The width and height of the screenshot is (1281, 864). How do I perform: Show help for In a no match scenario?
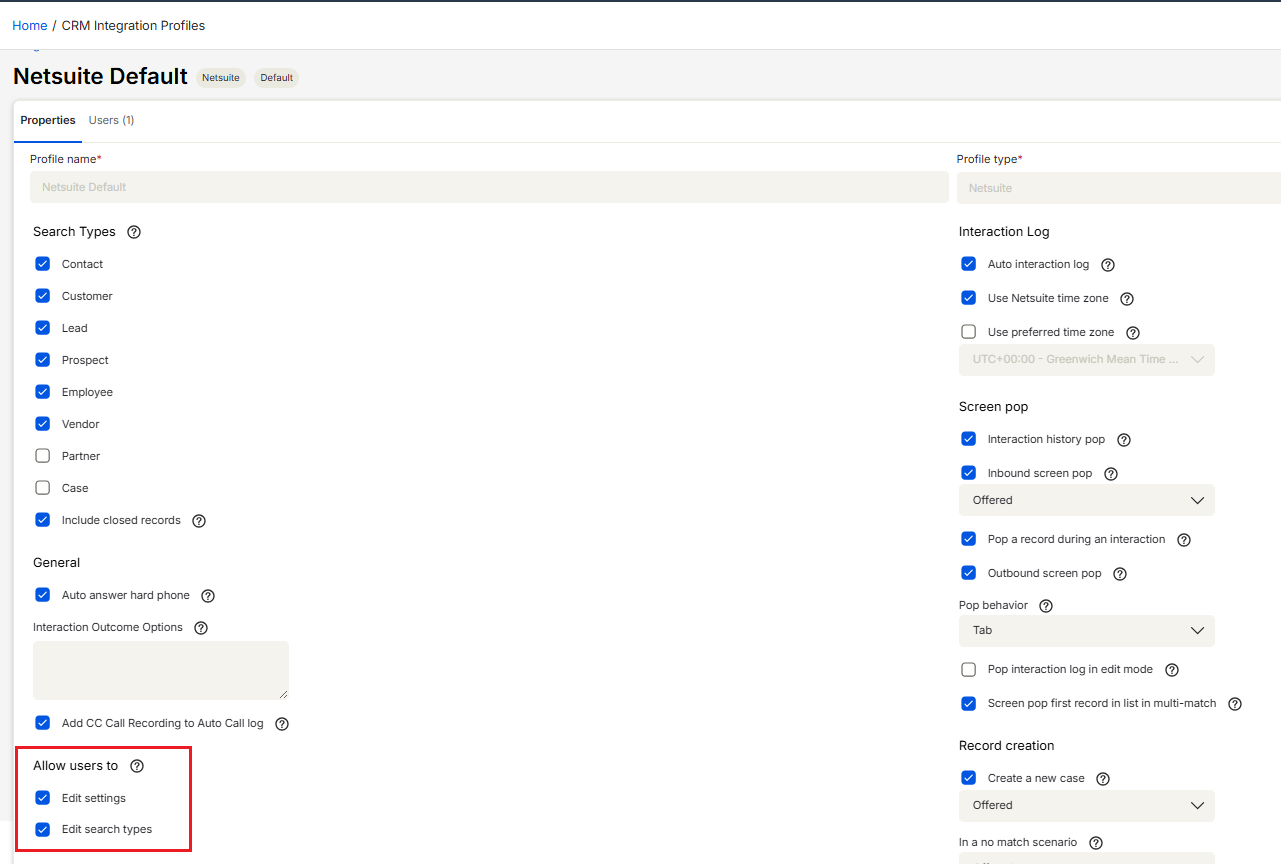(x=1096, y=843)
